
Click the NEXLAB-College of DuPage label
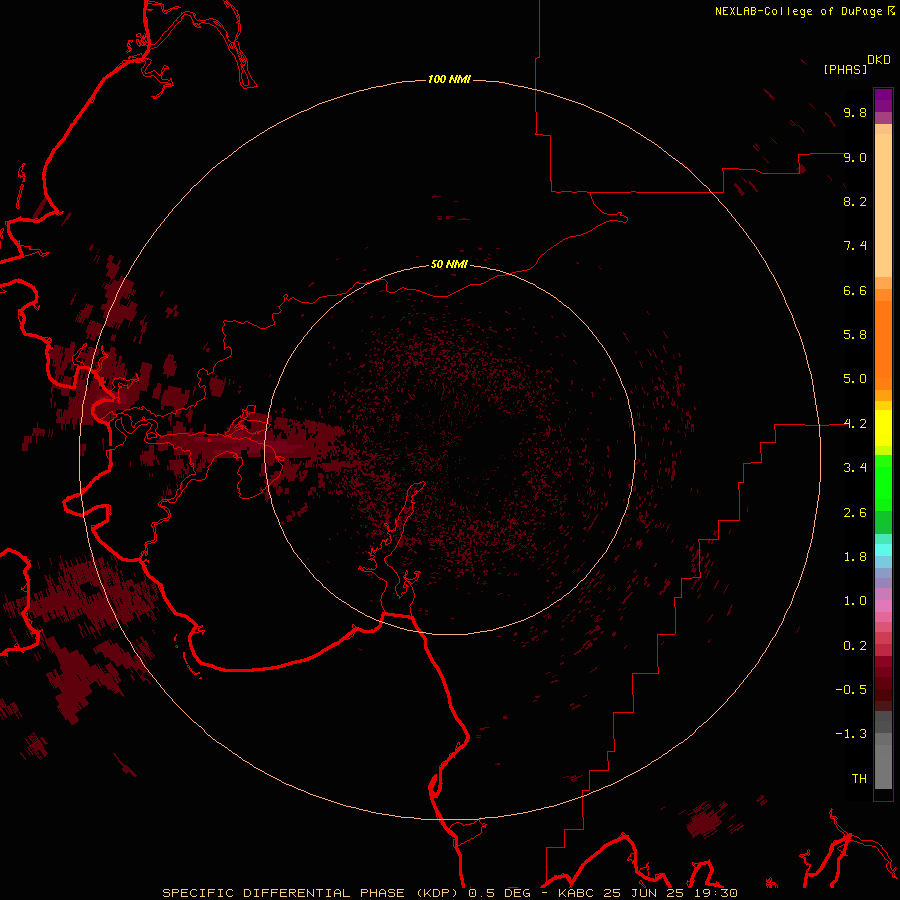tap(799, 11)
